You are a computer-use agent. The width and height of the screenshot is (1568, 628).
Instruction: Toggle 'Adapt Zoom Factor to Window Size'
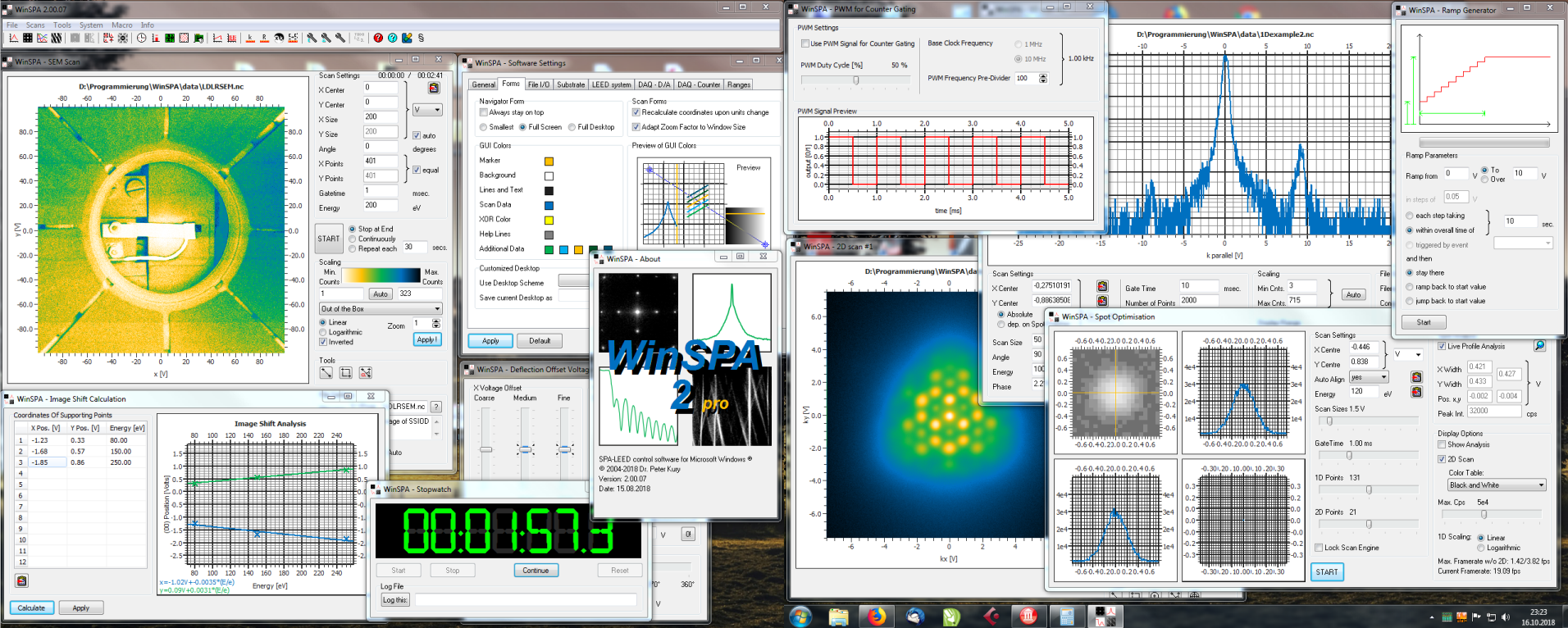(636, 127)
